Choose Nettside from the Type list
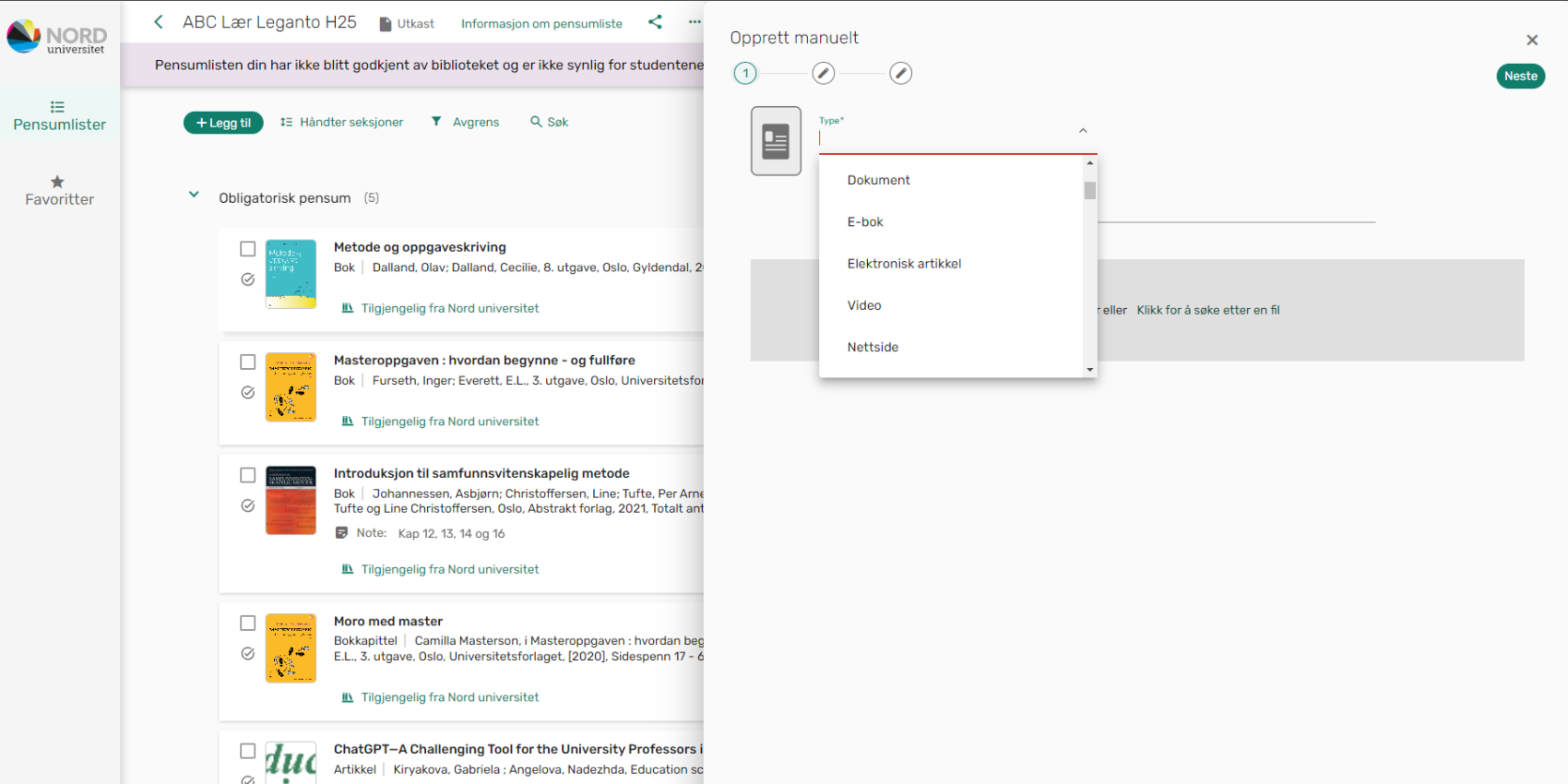Screen dimensions: 1568x784 point(951,347)
